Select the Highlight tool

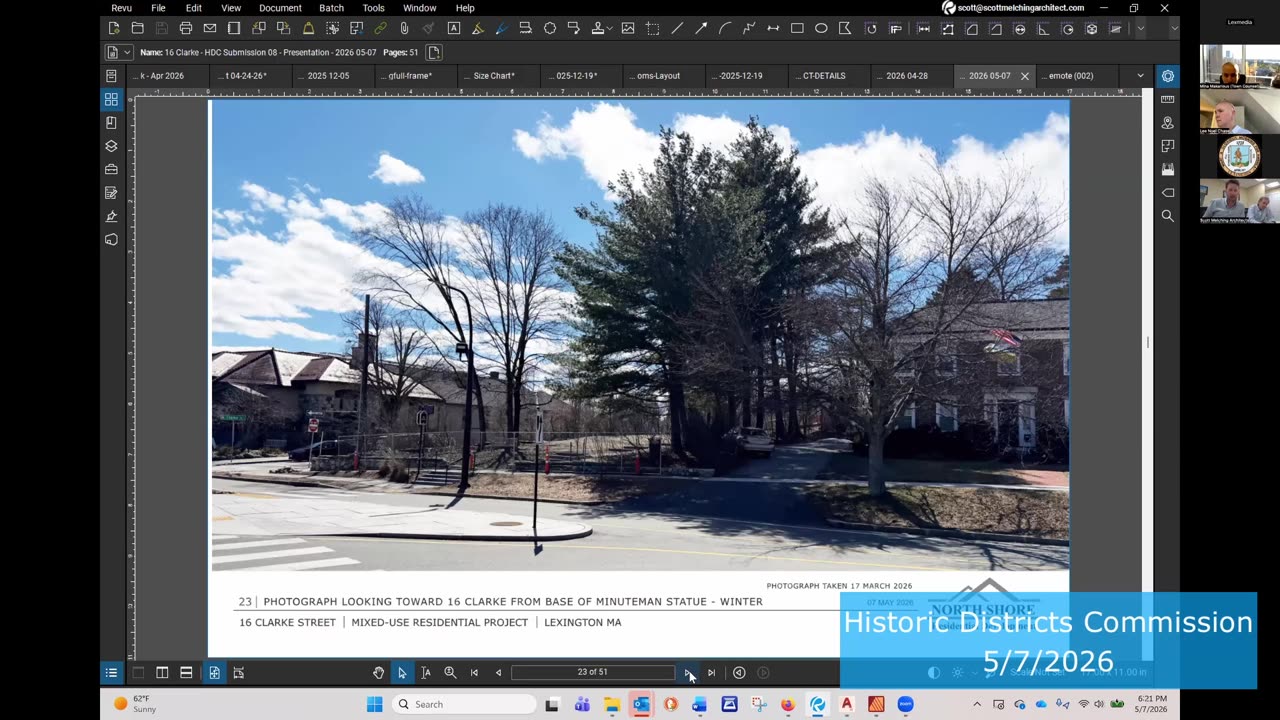tap(477, 29)
